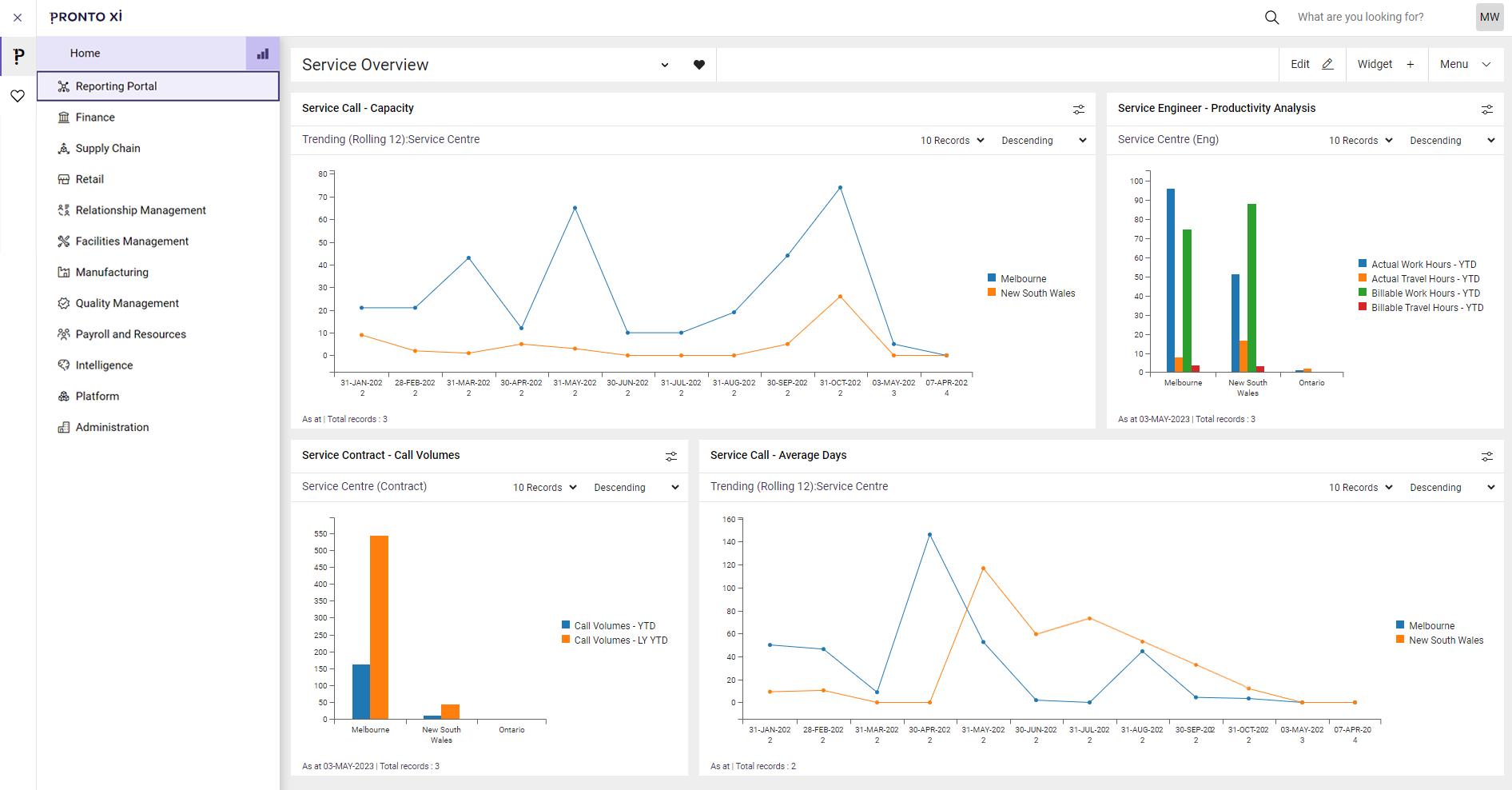Open Intelligence menu item
This screenshot has width=1512, height=790.
click(x=158, y=365)
